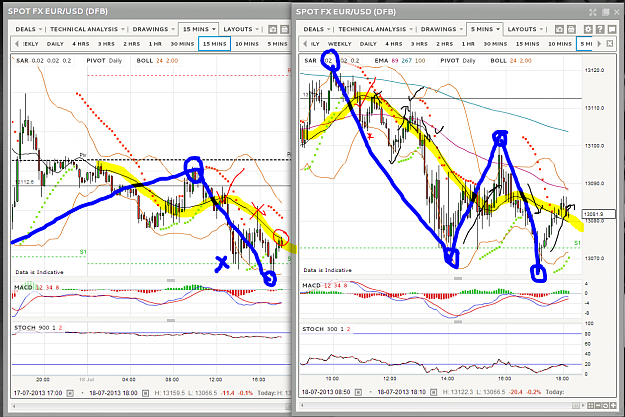Image resolution: width=625 pixels, height=417 pixels.
Task: Select 30 MINS timeframe in right window
Action: [495, 44]
